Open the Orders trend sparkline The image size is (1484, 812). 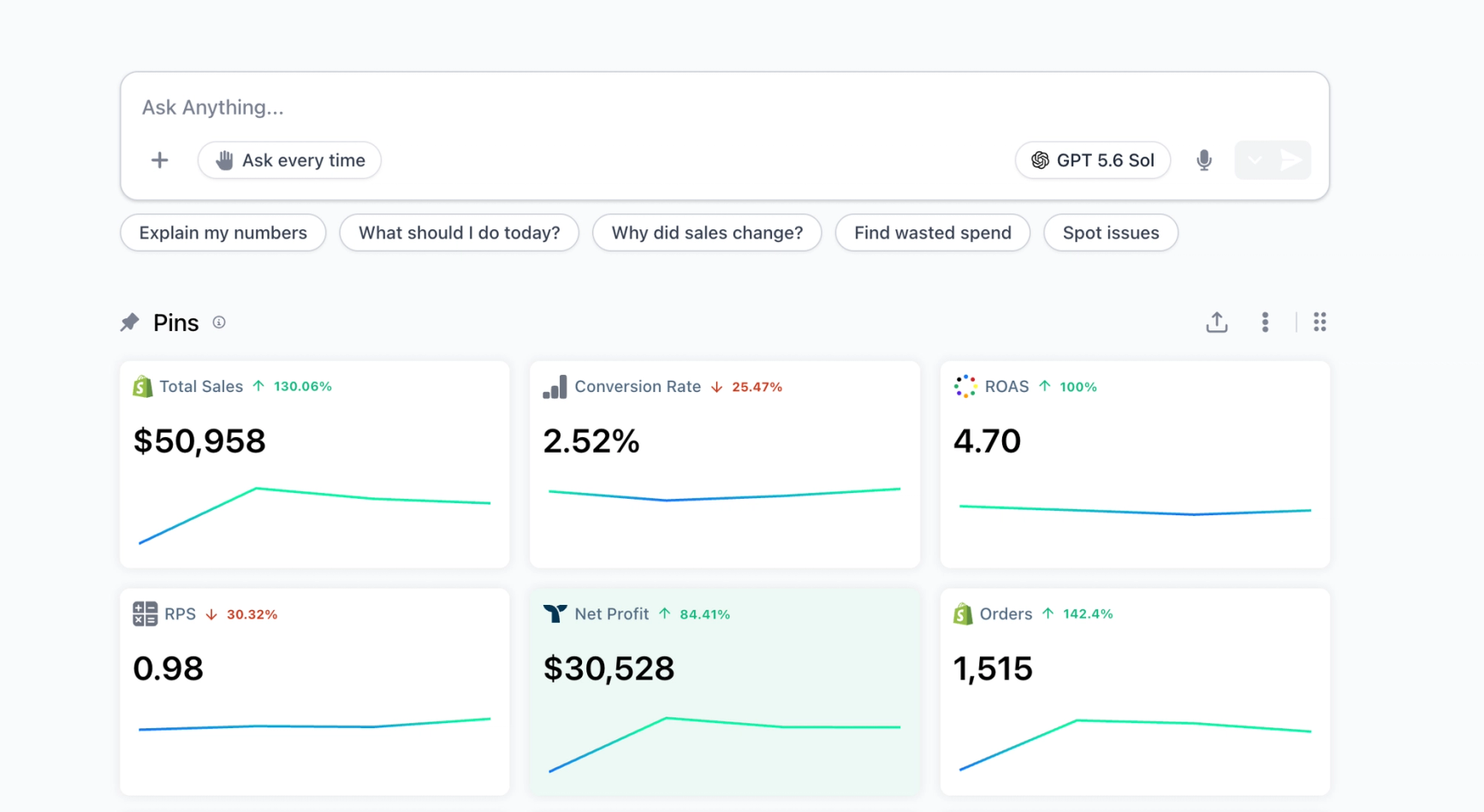click(x=1135, y=744)
